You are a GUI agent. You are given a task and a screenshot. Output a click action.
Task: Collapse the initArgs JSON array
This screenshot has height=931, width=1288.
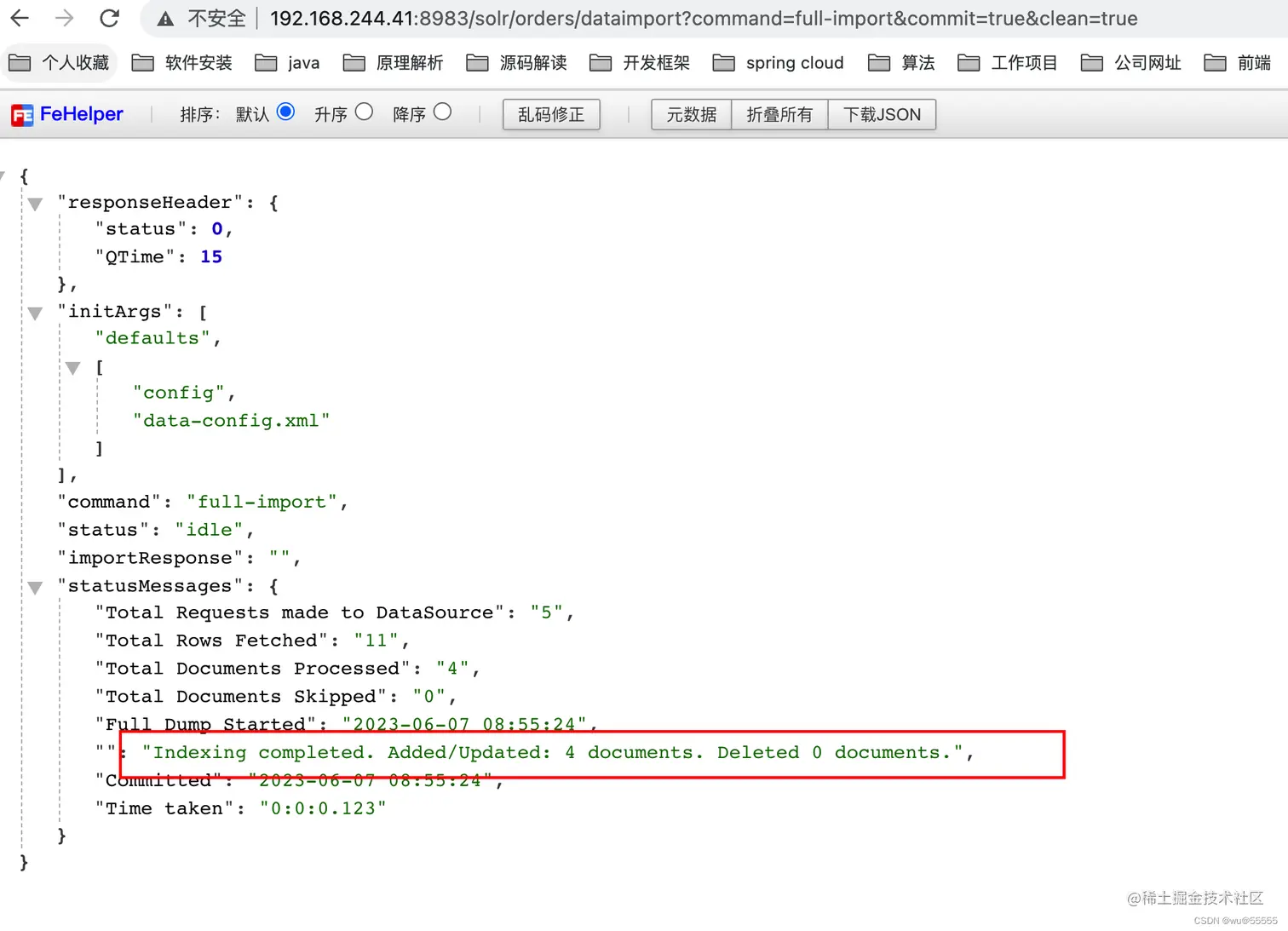pos(35,313)
